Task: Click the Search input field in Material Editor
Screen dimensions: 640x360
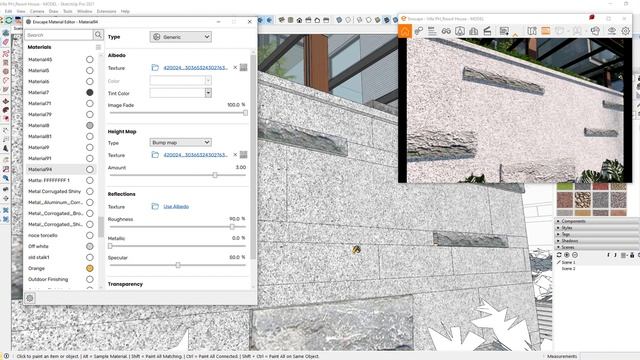Action: click(x=59, y=35)
